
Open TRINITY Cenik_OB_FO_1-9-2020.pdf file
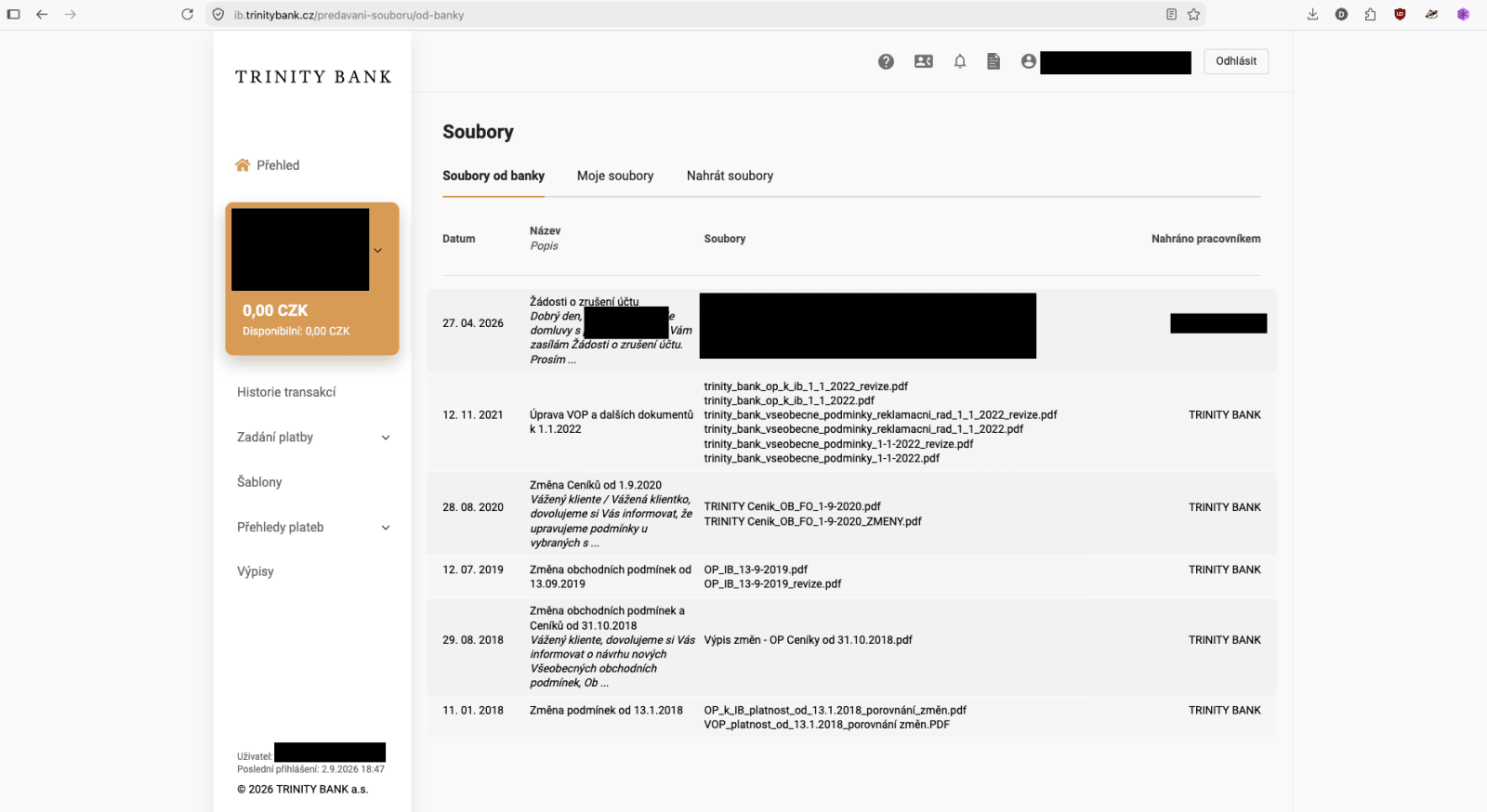(x=792, y=506)
